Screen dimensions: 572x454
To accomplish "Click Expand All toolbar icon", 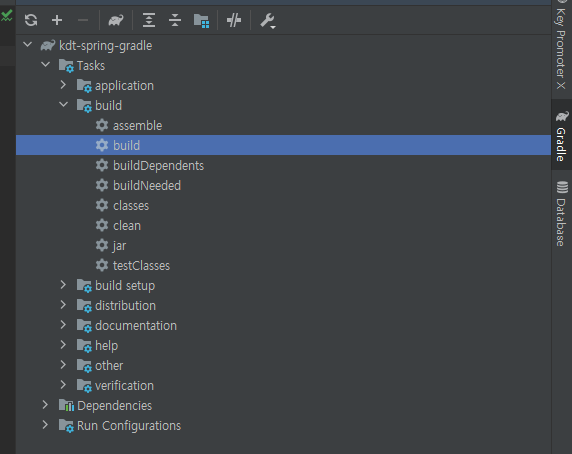I will click(x=149, y=20).
